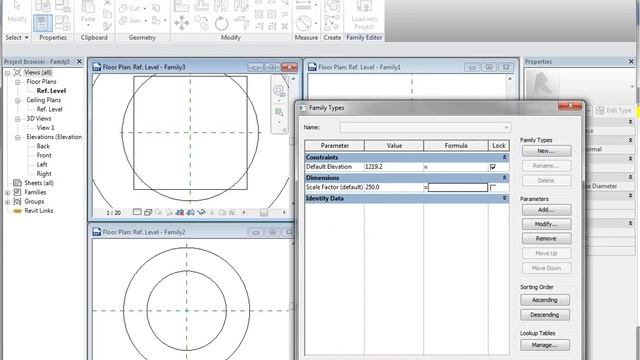640x360 pixels.
Task: Collapse the Constraints parameter group
Action: click(x=504, y=157)
